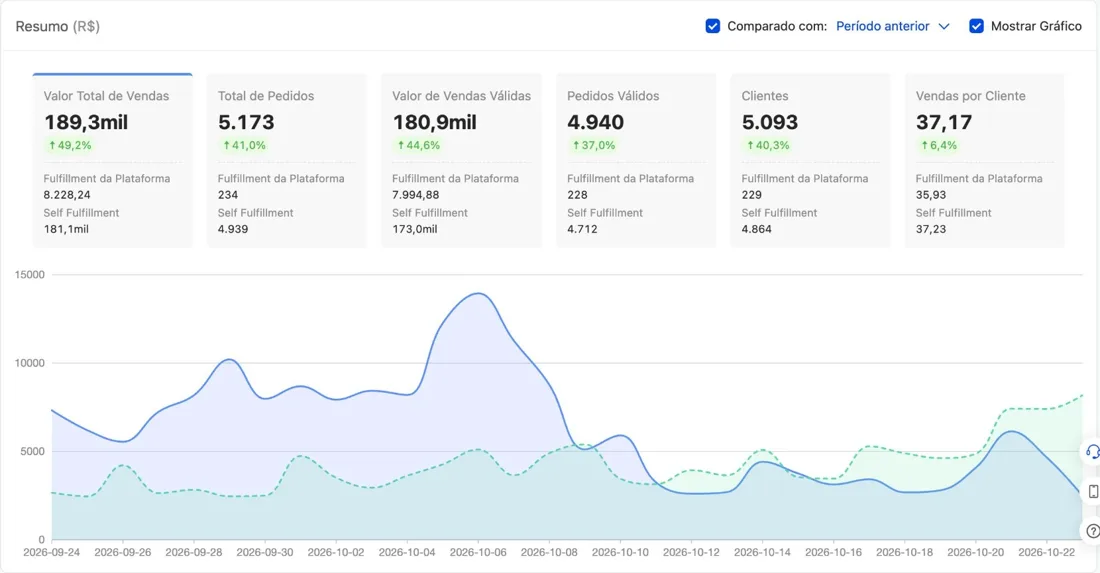Click the 2026-10-18 x-axis date label
This screenshot has height=573, width=1100.
[x=904, y=553]
